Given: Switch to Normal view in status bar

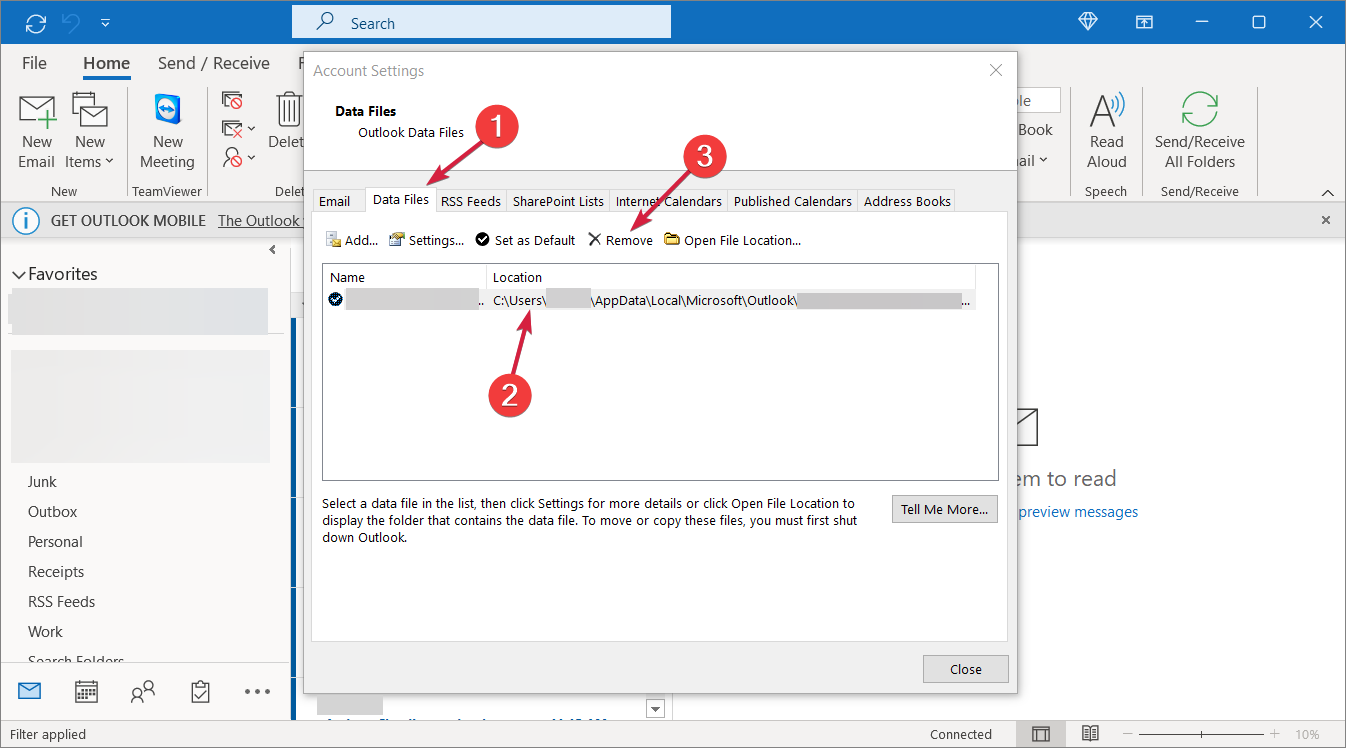Looking at the screenshot, I should coord(1041,734).
